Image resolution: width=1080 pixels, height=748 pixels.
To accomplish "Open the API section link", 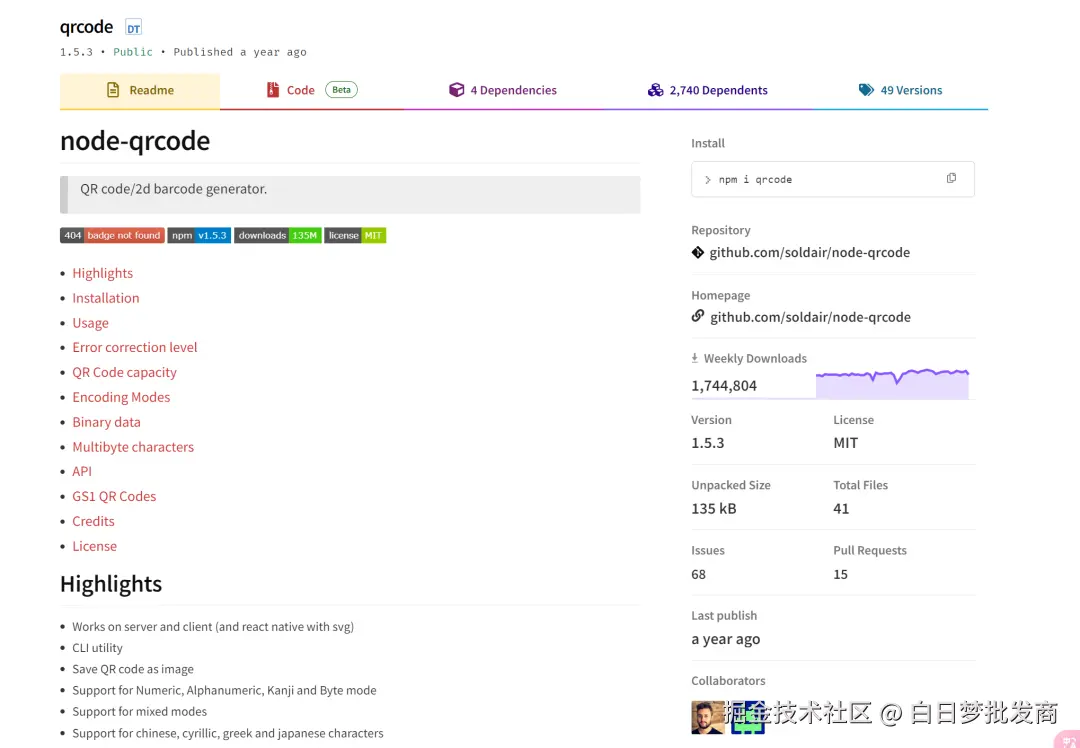I will click(x=82, y=472).
